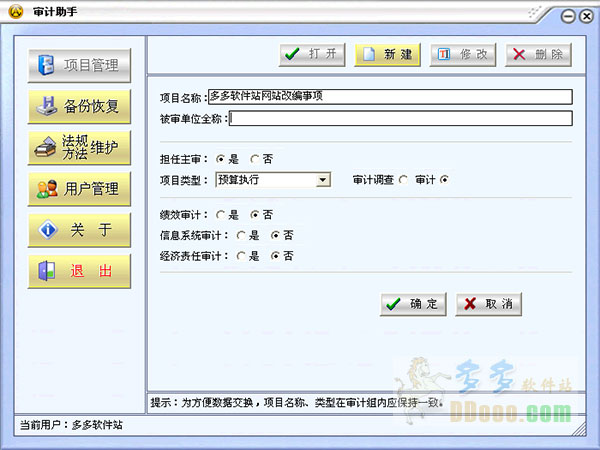Click the 提示 hint text line
The width and height of the screenshot is (600, 450).
pyautogui.click(x=297, y=403)
